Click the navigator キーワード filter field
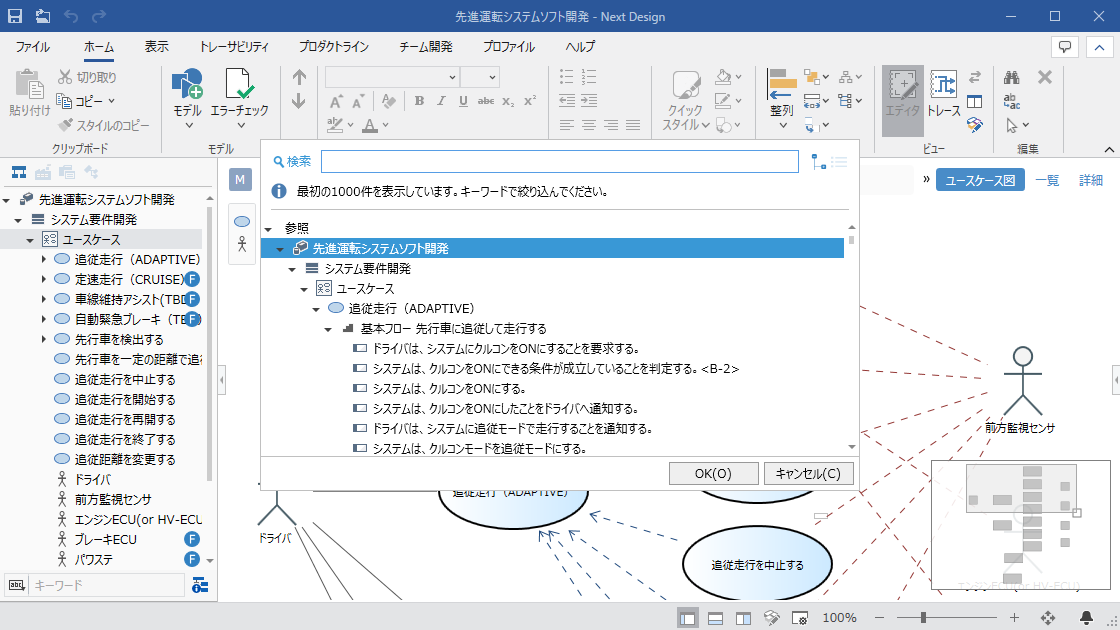 [108, 585]
